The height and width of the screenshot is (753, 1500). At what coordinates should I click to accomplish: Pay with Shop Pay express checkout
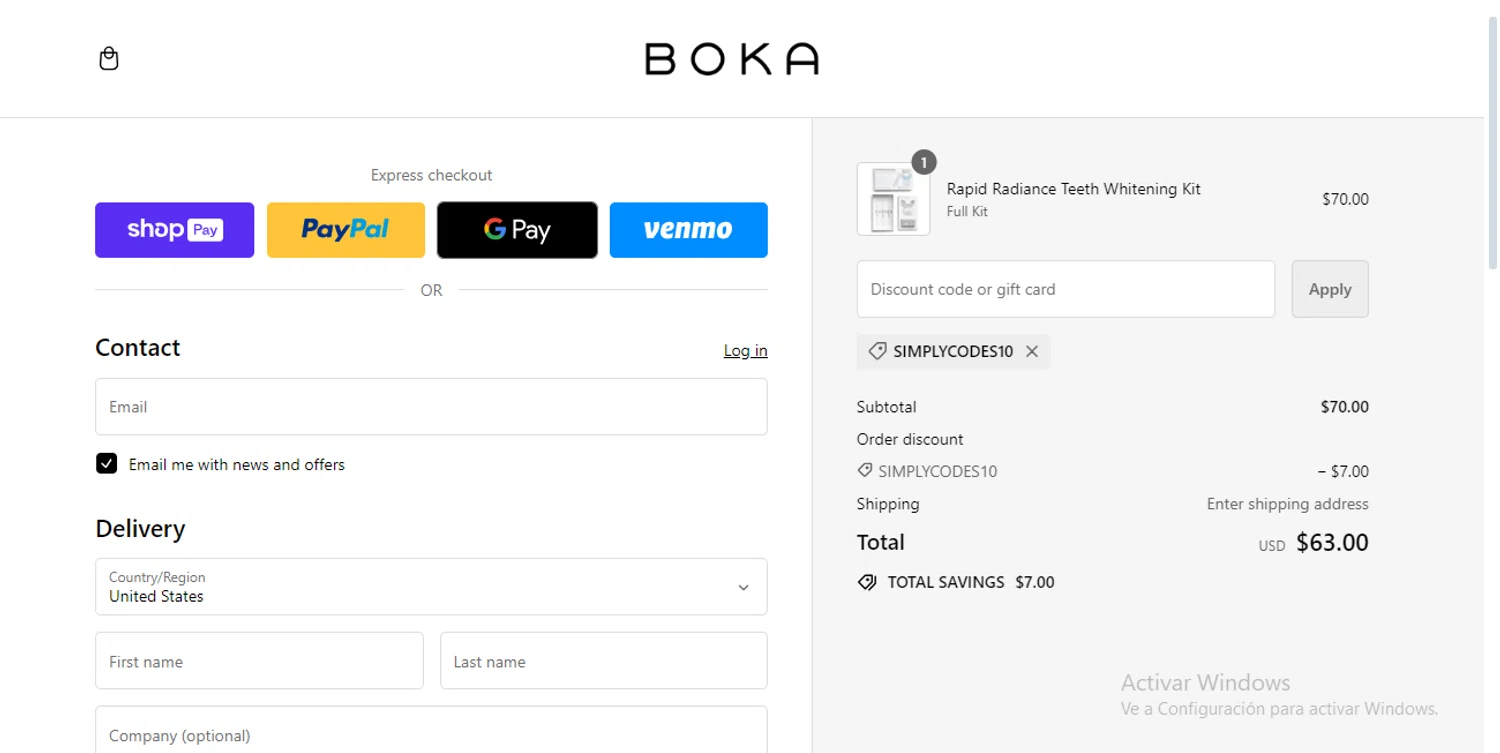click(x=175, y=230)
